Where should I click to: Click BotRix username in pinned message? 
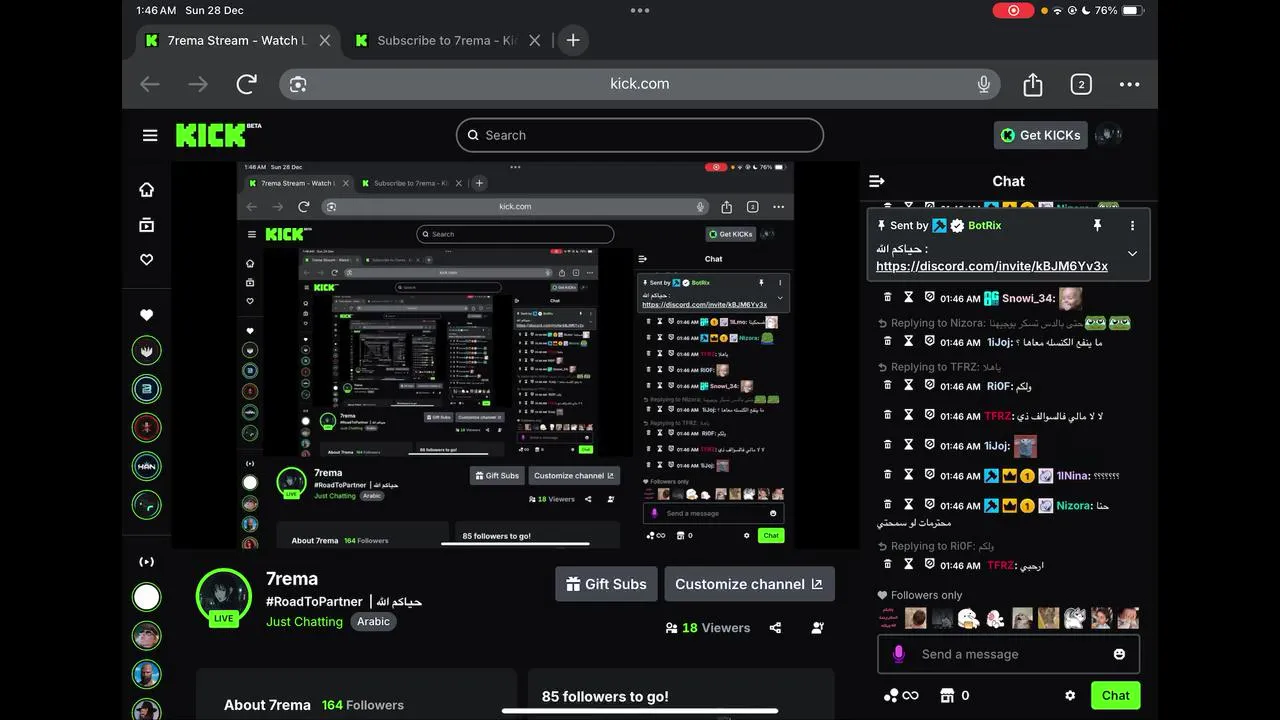tap(984, 226)
